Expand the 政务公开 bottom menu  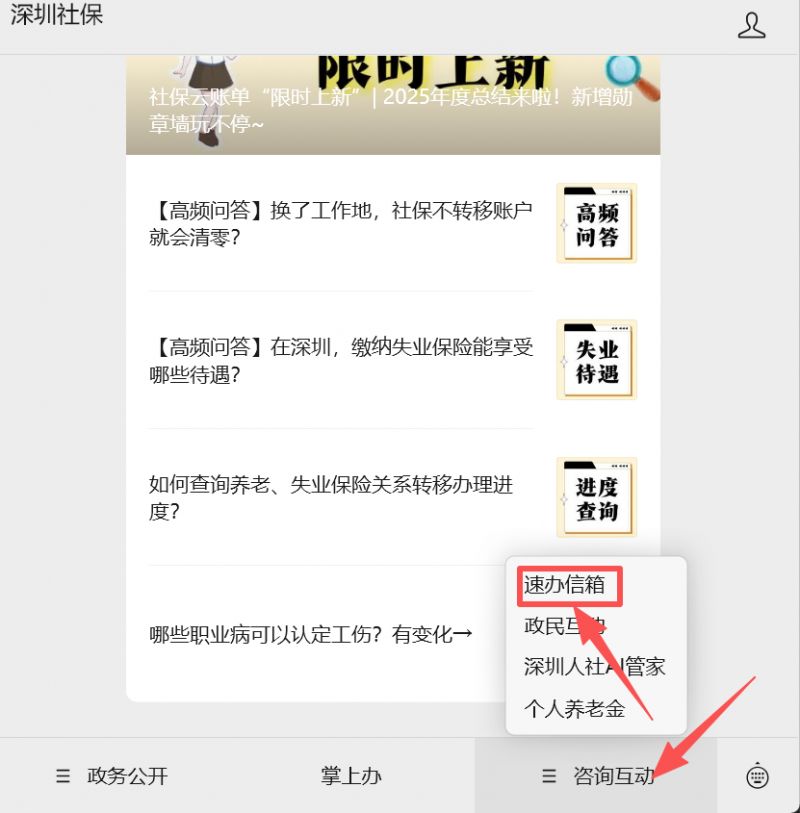[x=113, y=776]
